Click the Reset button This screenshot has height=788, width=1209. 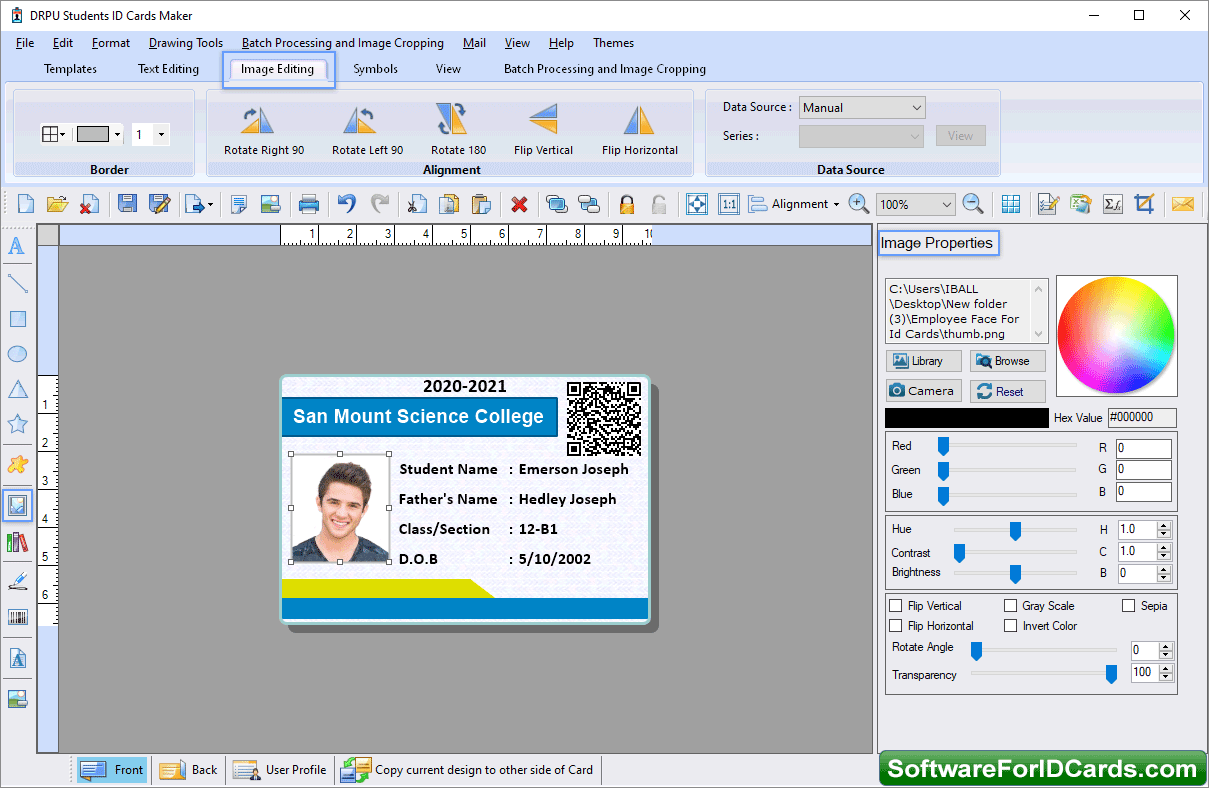pyautogui.click(x=1008, y=391)
